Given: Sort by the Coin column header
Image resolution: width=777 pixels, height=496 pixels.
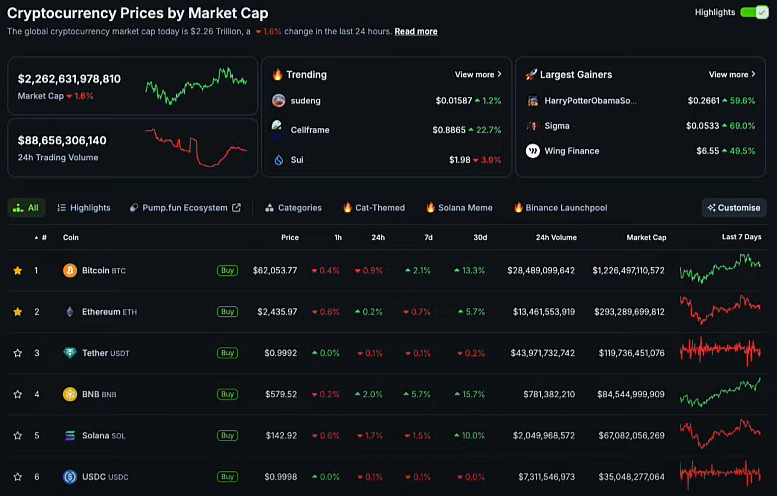Looking at the screenshot, I should coord(70,237).
